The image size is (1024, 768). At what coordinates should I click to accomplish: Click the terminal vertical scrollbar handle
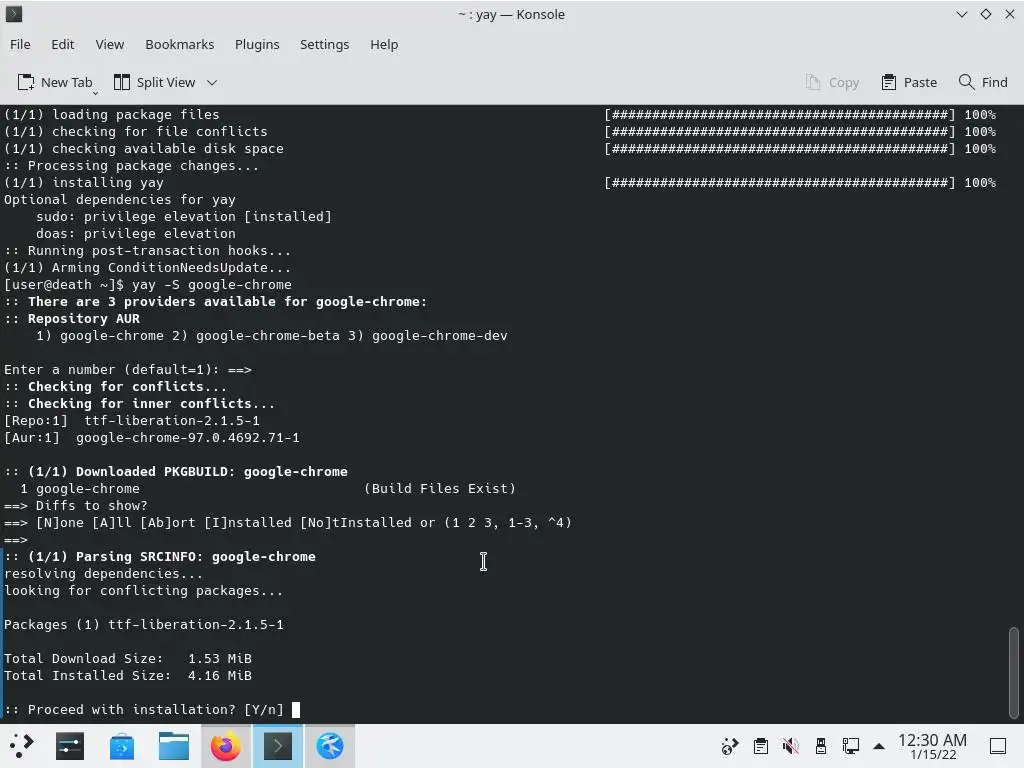tap(1014, 673)
